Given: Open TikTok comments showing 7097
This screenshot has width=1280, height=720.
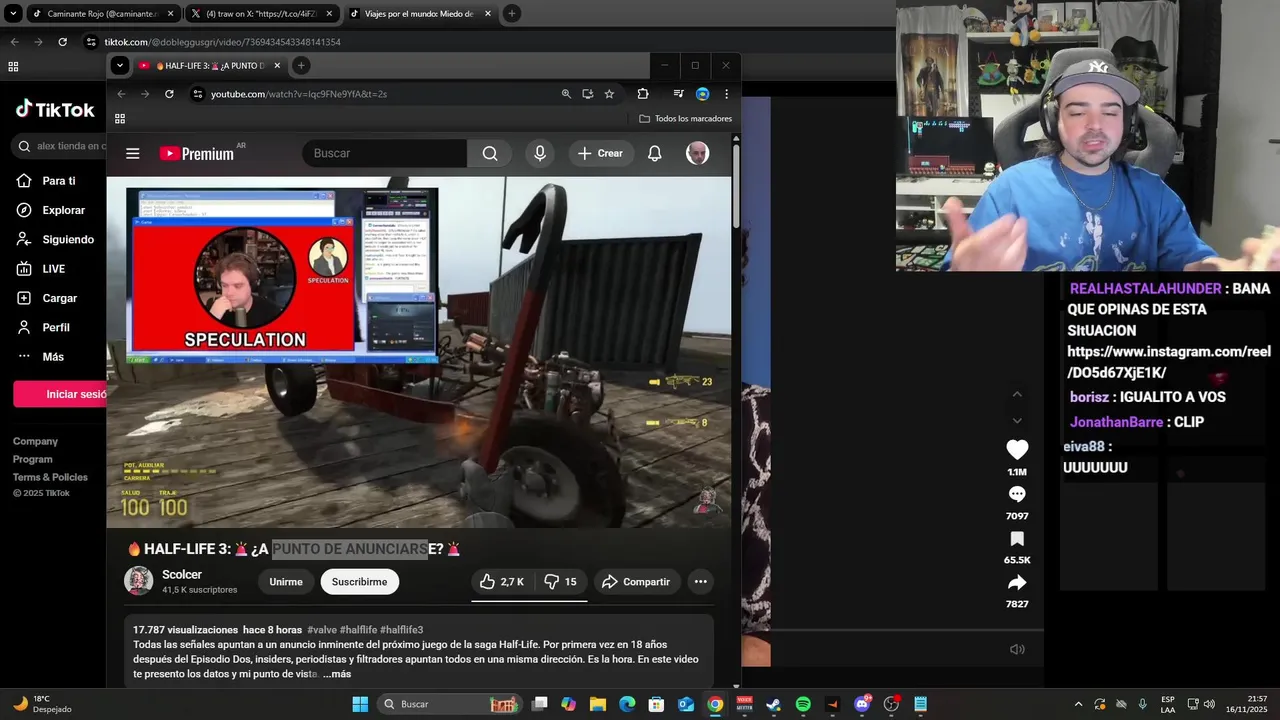Looking at the screenshot, I should (1017, 494).
